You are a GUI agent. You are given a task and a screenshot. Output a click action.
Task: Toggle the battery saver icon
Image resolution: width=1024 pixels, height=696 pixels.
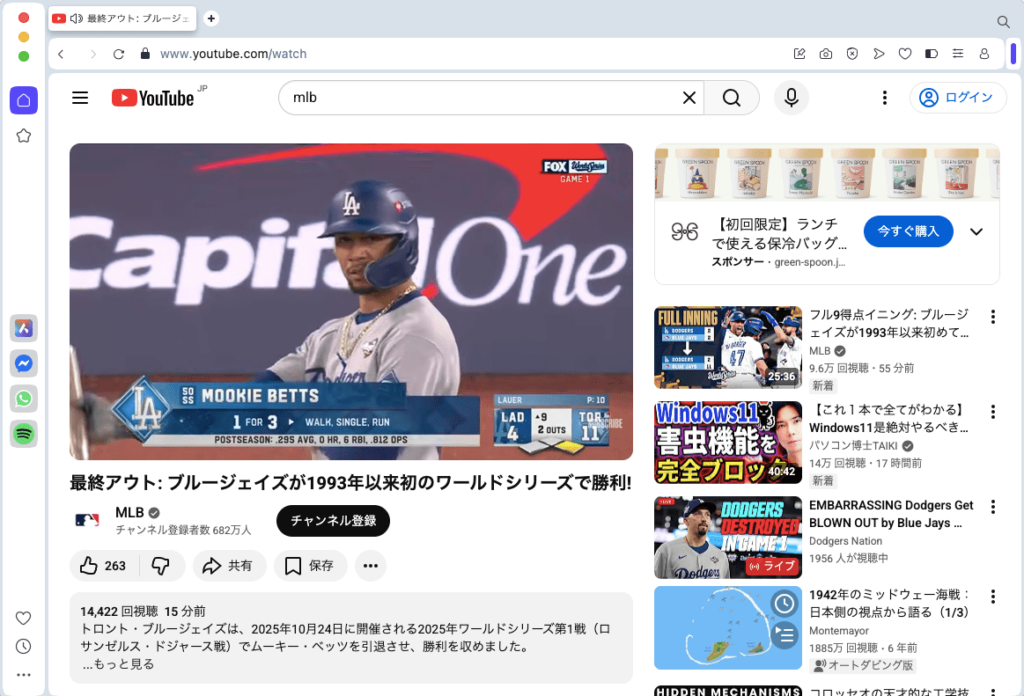[x=931, y=54]
